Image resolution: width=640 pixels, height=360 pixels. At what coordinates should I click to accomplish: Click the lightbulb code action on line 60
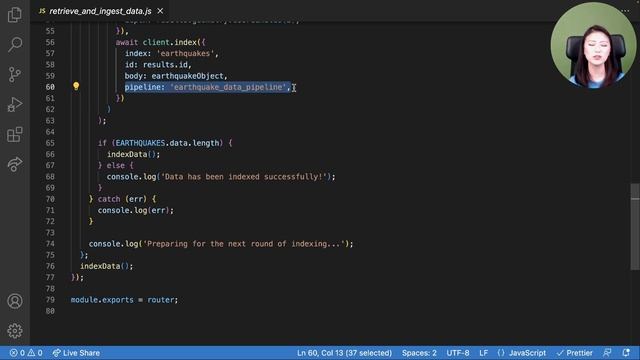(76, 86)
